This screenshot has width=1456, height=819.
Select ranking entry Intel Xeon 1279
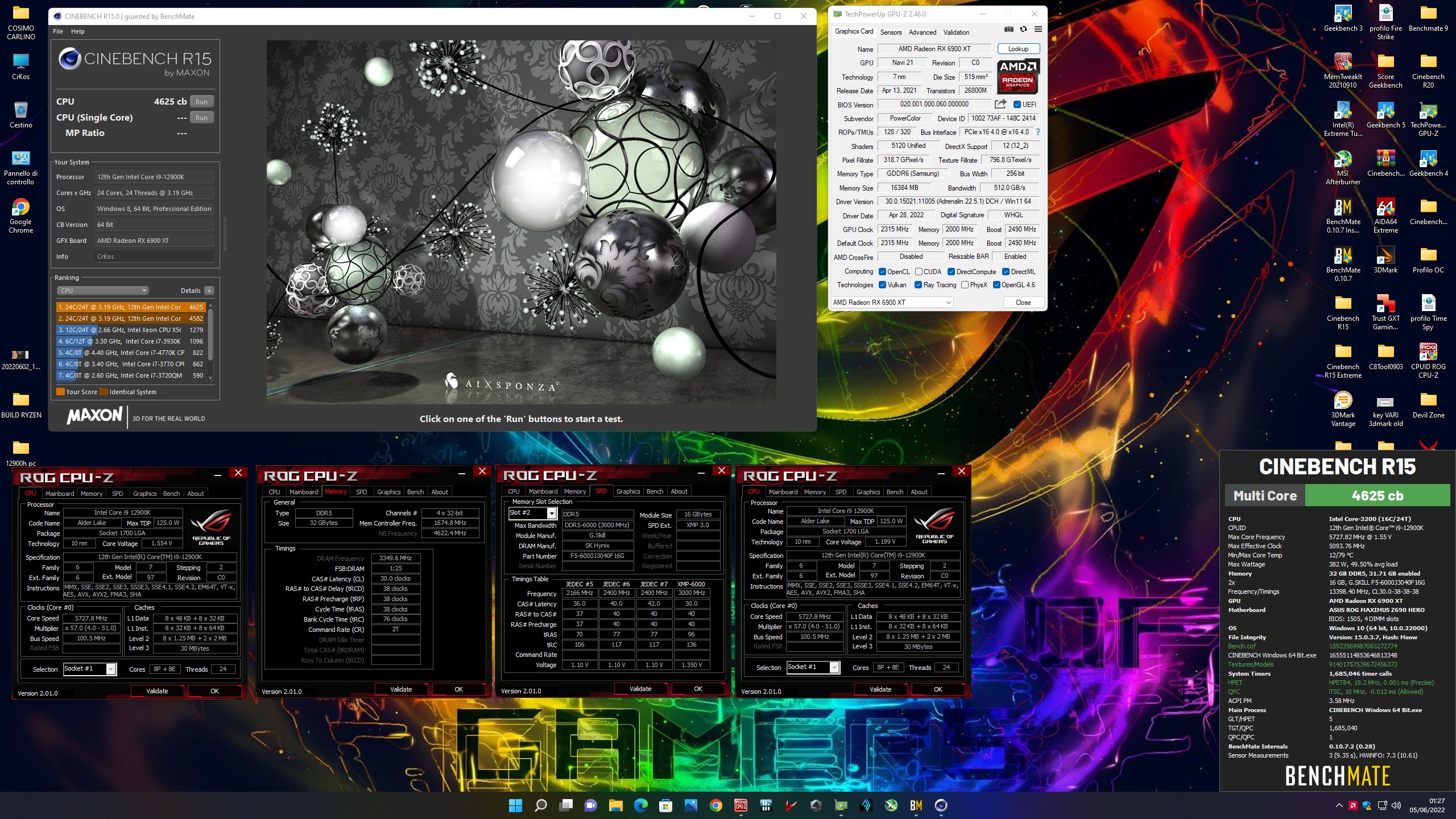130,330
